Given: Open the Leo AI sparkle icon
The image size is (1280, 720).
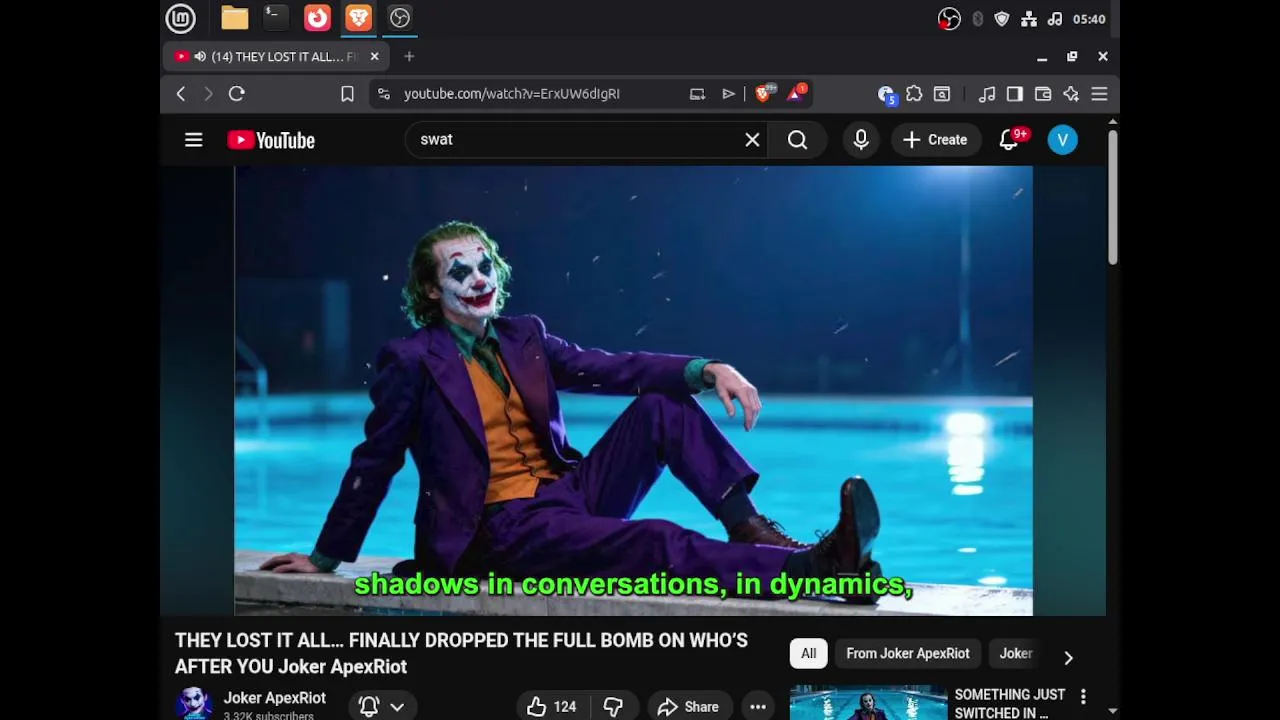Looking at the screenshot, I should coord(1071,94).
